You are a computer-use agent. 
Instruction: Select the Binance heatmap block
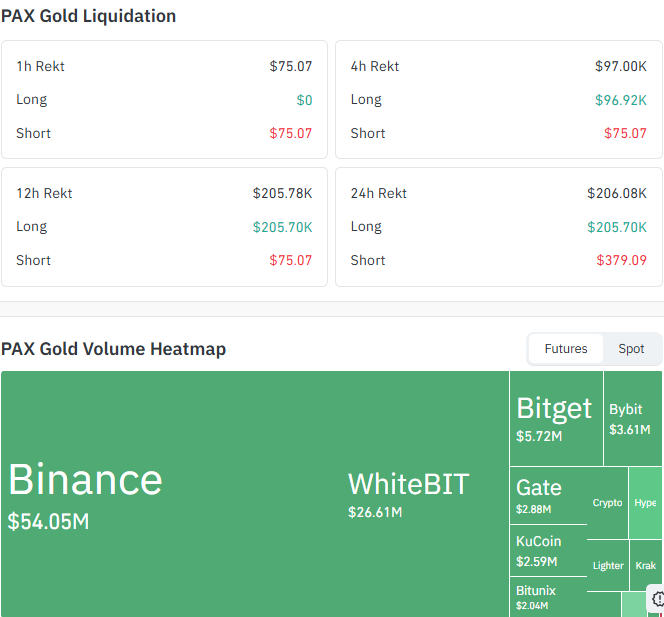click(170, 494)
